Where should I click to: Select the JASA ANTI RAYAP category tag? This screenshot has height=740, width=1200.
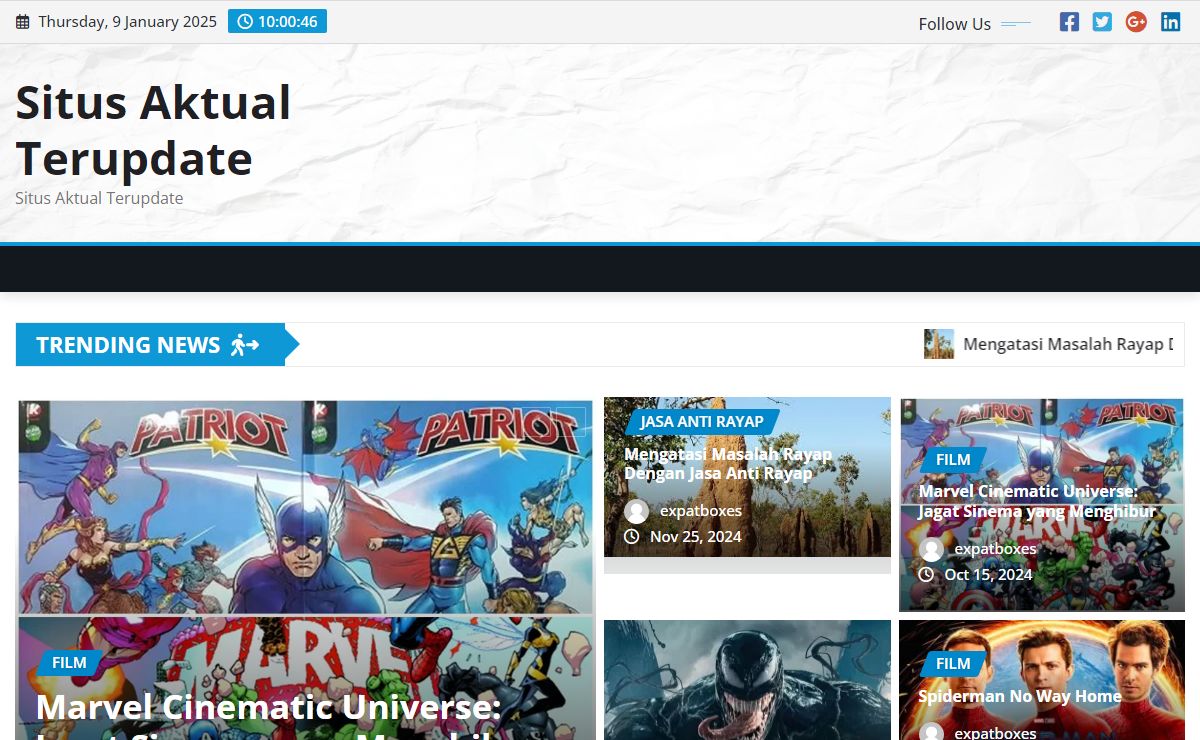point(701,421)
